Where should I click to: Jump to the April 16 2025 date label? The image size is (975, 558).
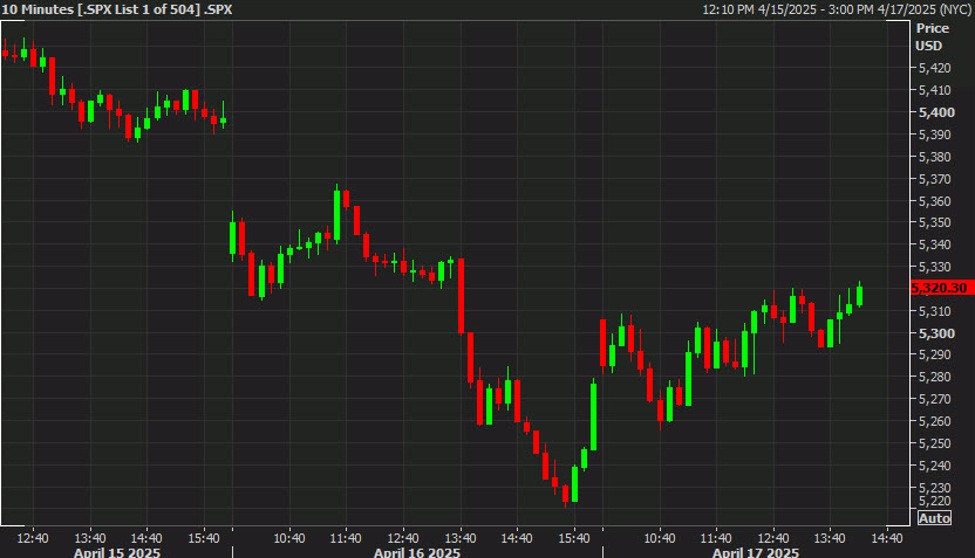tap(416, 552)
